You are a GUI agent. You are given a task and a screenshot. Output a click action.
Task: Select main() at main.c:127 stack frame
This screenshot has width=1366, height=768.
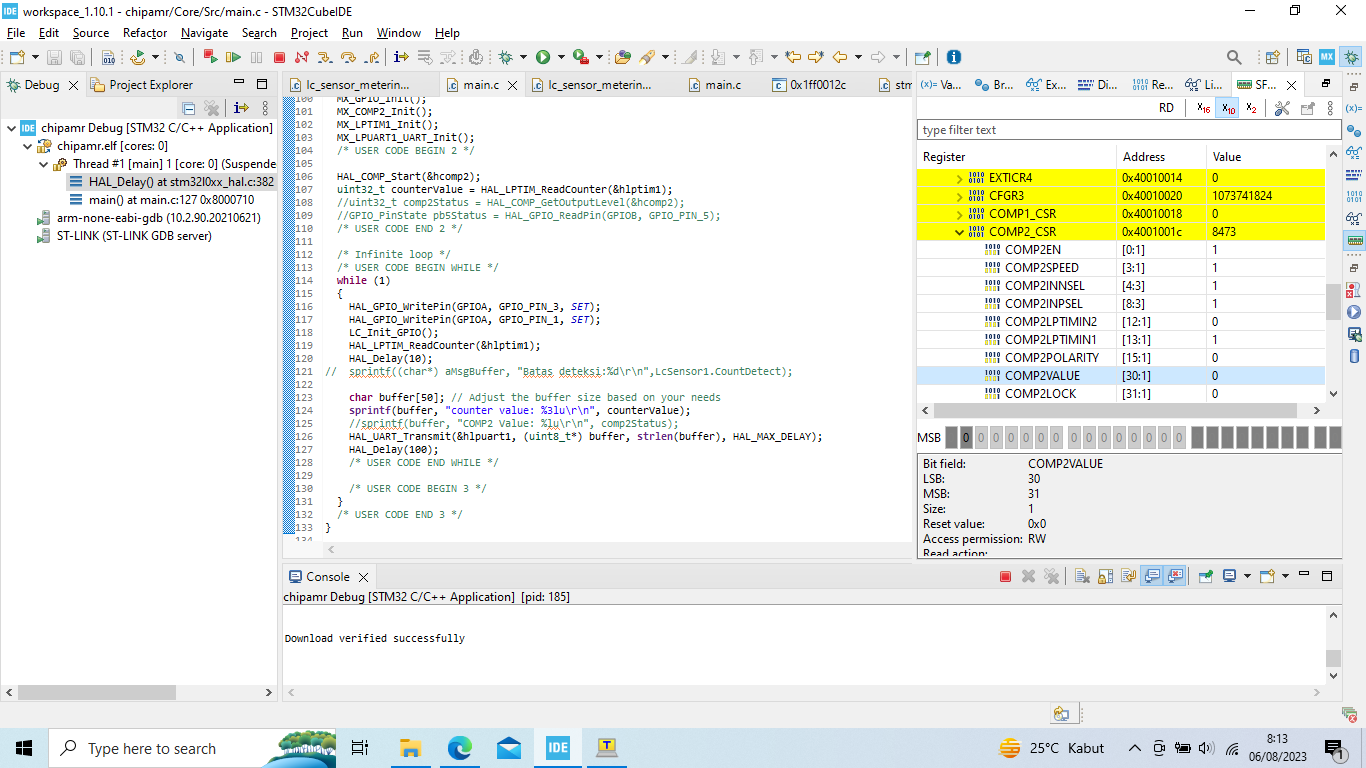[x=170, y=200]
